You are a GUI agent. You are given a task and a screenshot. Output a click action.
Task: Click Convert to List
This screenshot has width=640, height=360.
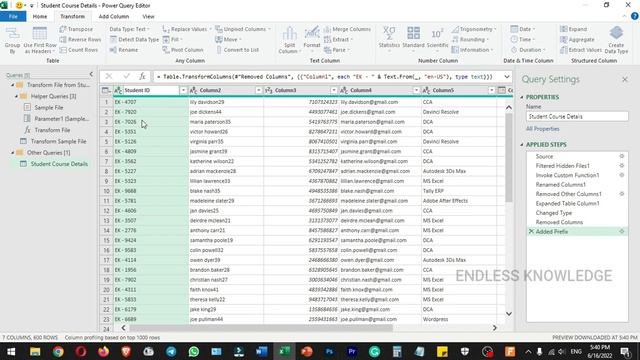coord(237,50)
